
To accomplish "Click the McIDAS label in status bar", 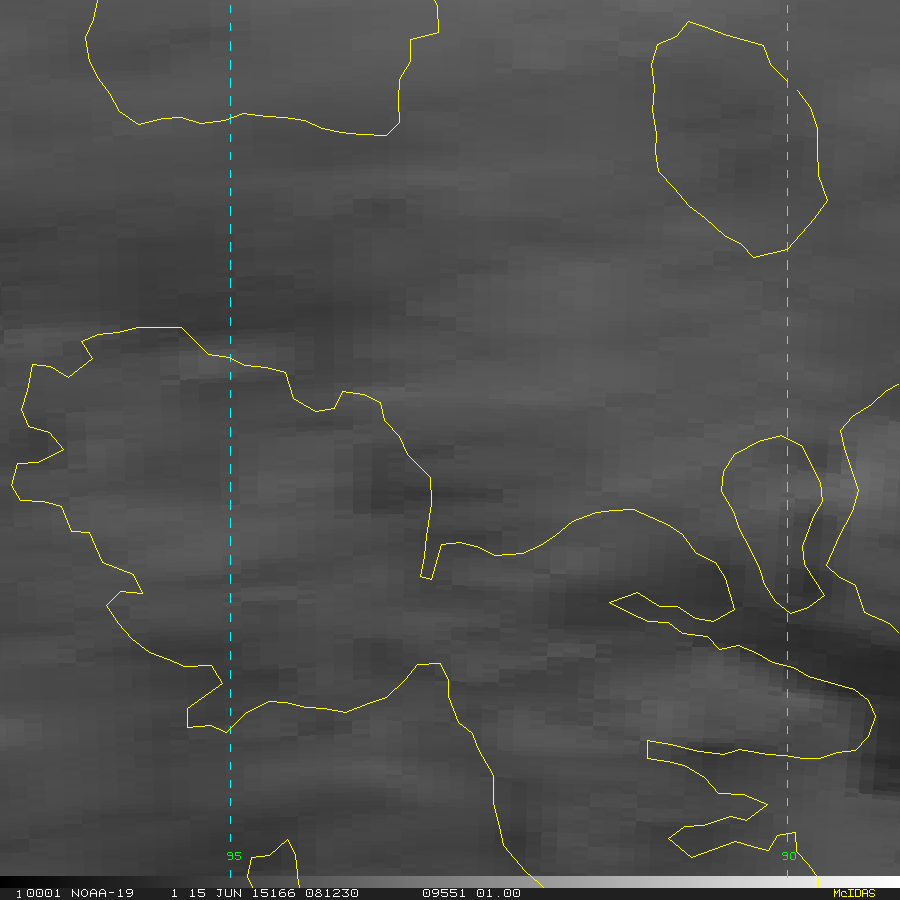I will (x=853, y=893).
